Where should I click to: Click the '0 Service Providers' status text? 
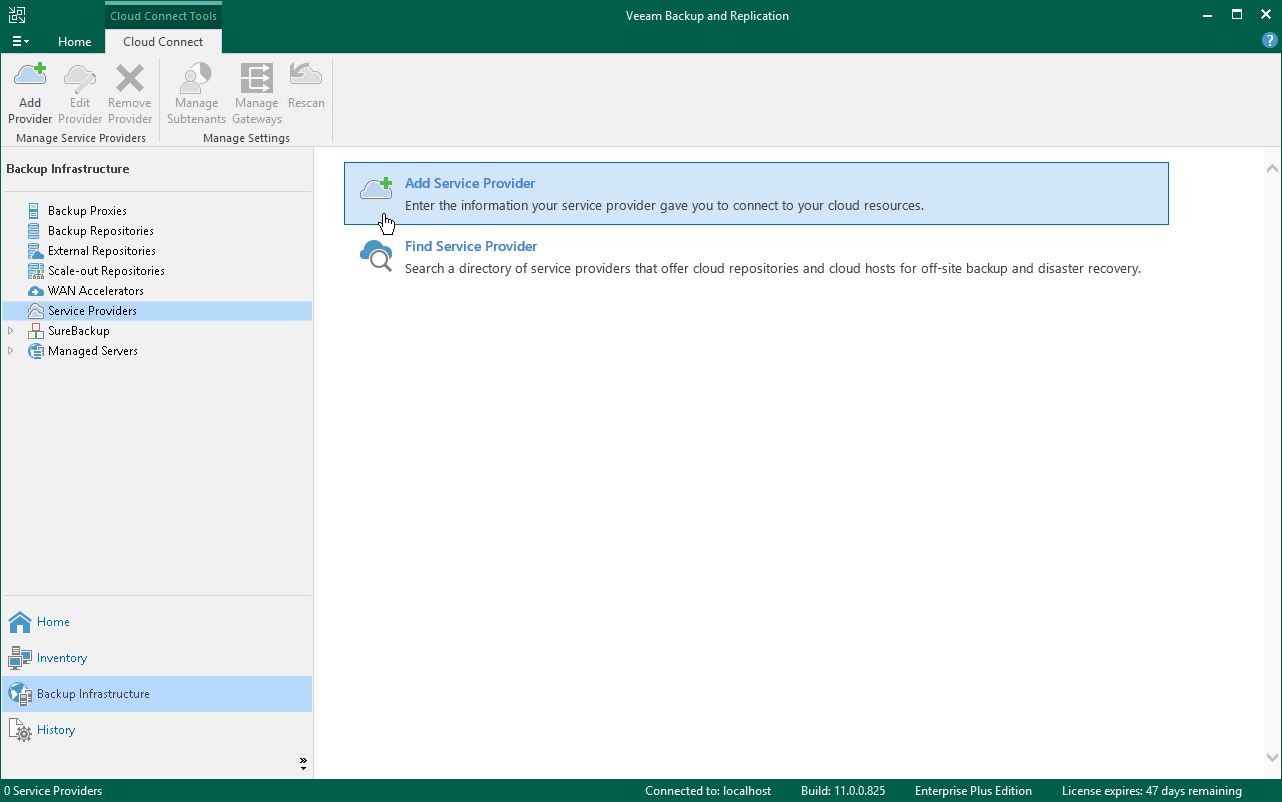coord(53,791)
